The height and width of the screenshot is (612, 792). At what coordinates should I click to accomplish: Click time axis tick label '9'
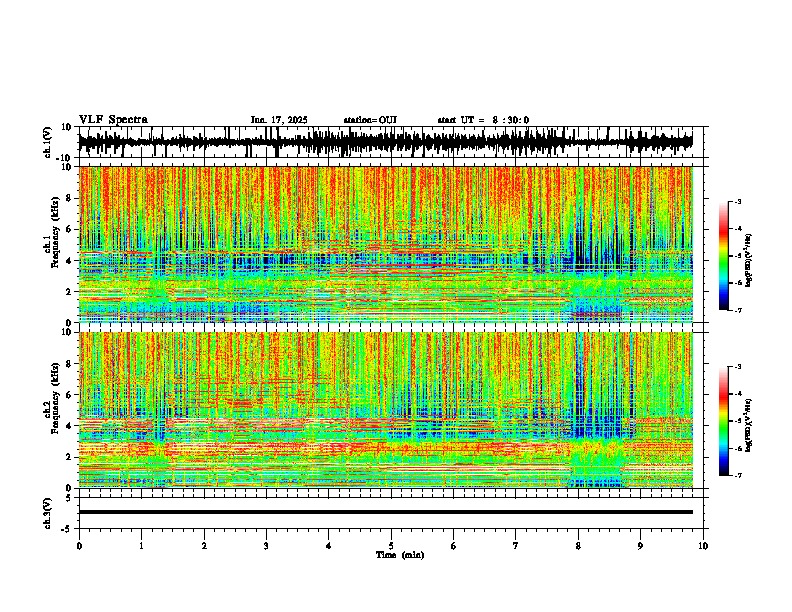pyautogui.click(x=640, y=546)
